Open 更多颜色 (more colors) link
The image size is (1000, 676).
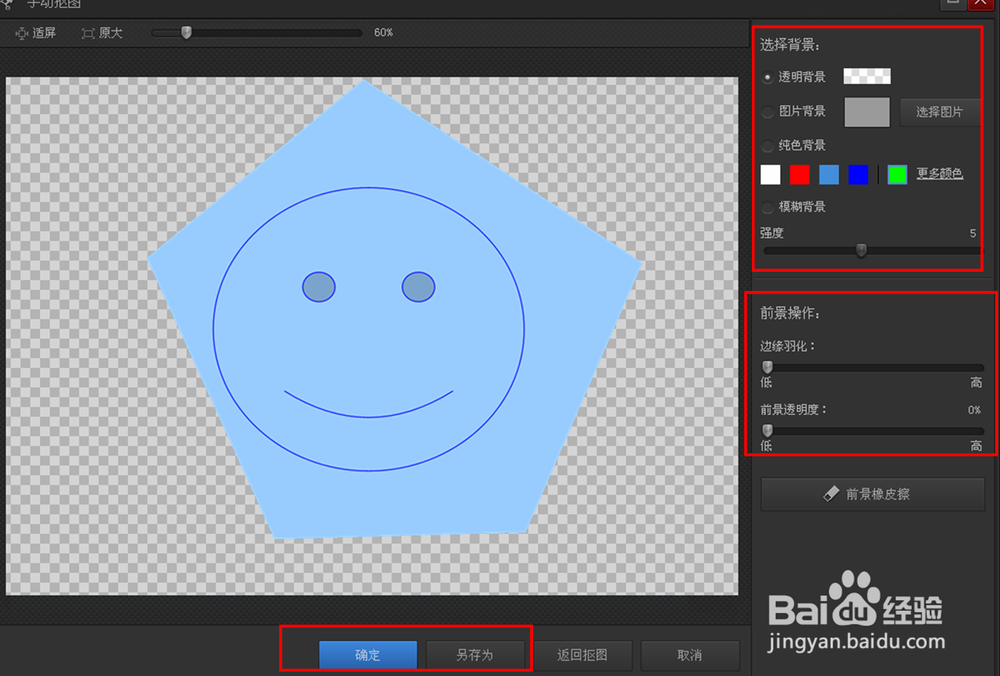pos(942,174)
